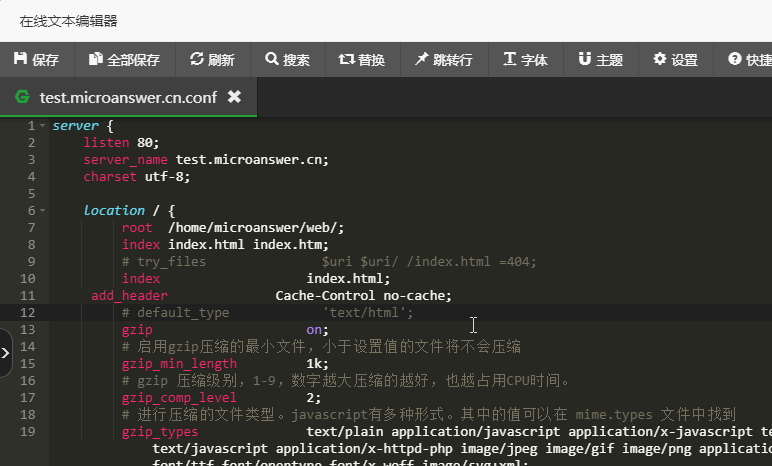Close the test.microanswer.cn.conf tab
Image resolution: width=772 pixels, height=466 pixels.
[234, 97]
